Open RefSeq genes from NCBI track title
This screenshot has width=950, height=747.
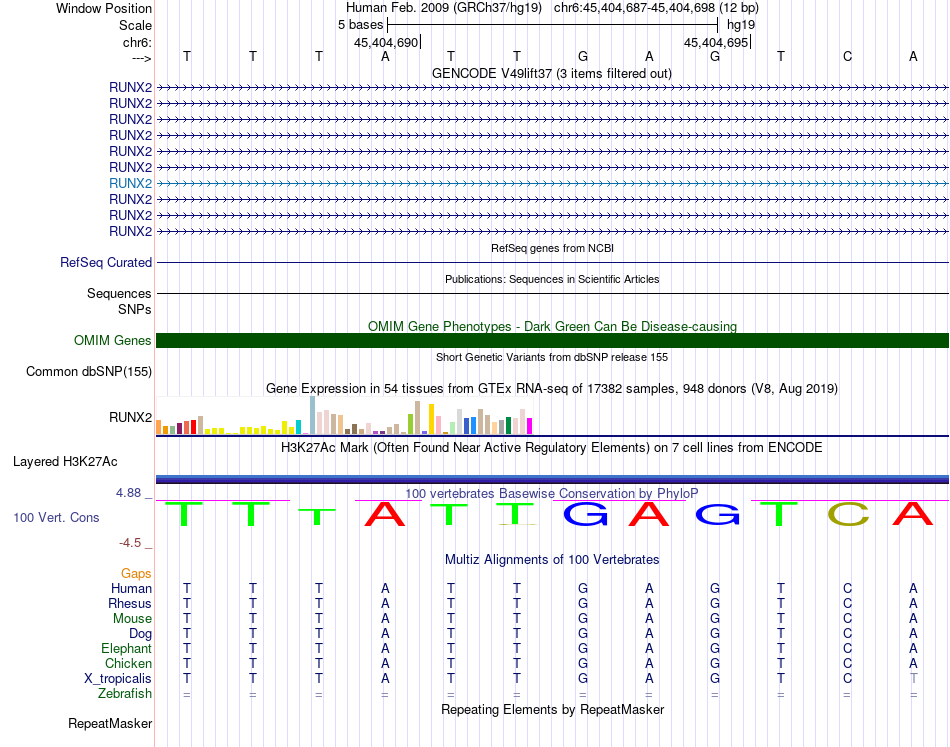(x=552, y=248)
